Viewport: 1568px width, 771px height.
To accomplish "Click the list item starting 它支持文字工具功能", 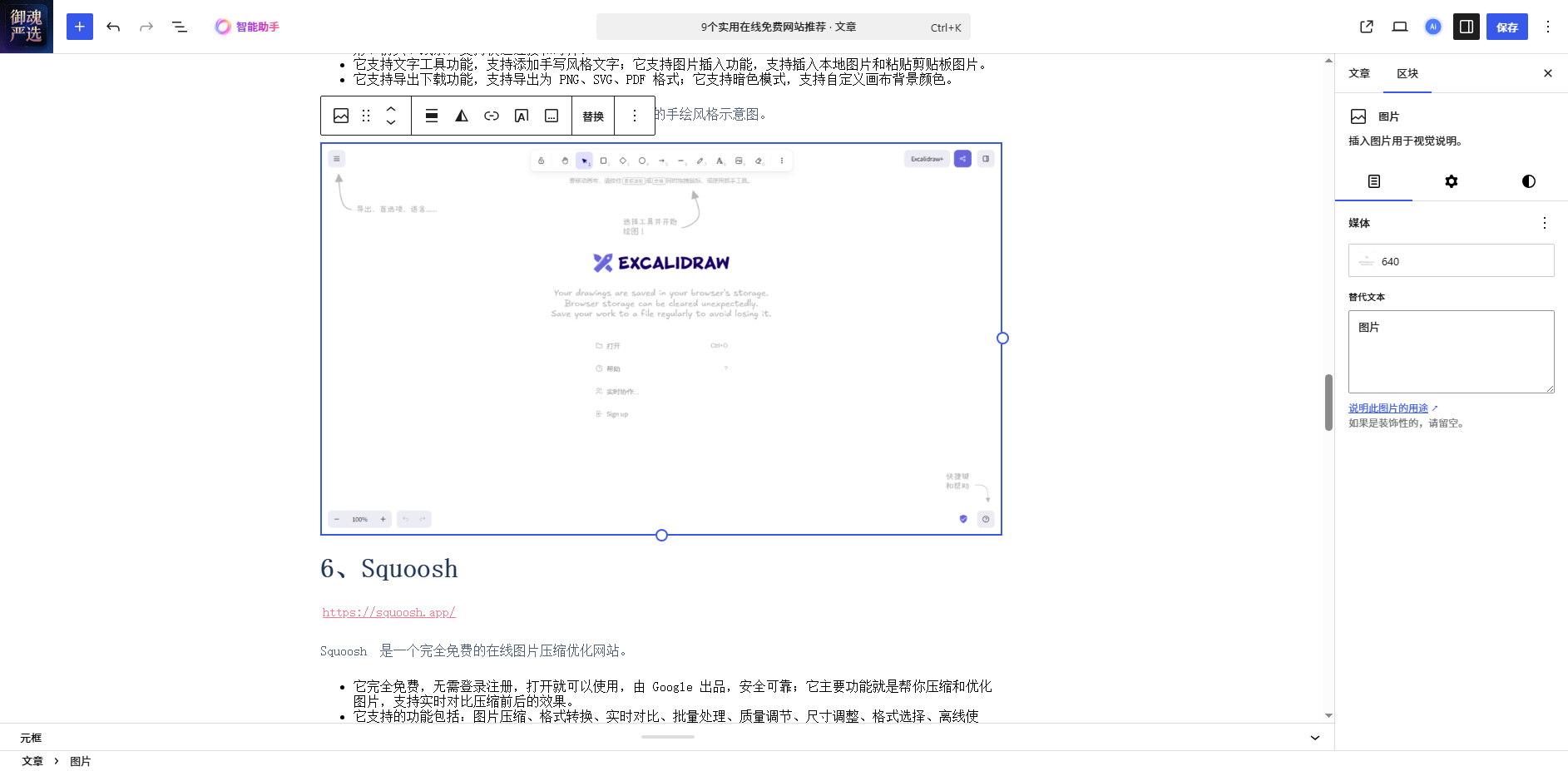I will pos(672,64).
